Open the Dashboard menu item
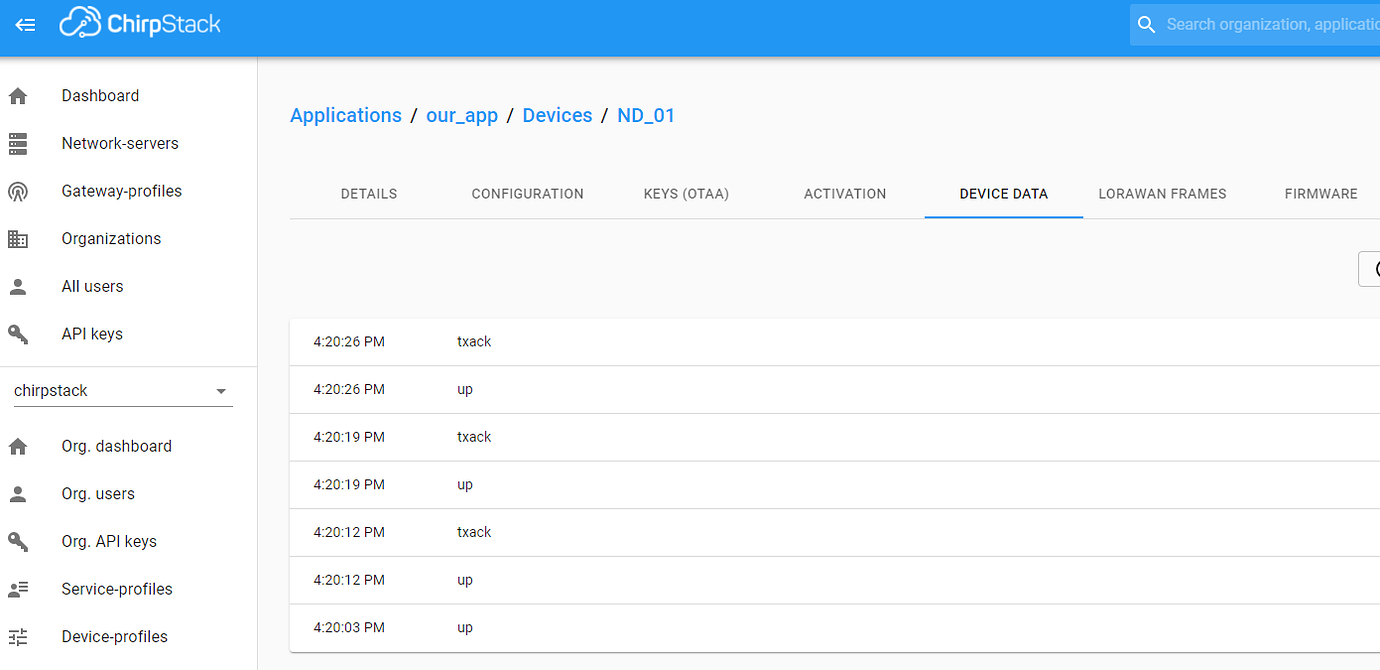The image size is (1380, 670). coord(100,96)
